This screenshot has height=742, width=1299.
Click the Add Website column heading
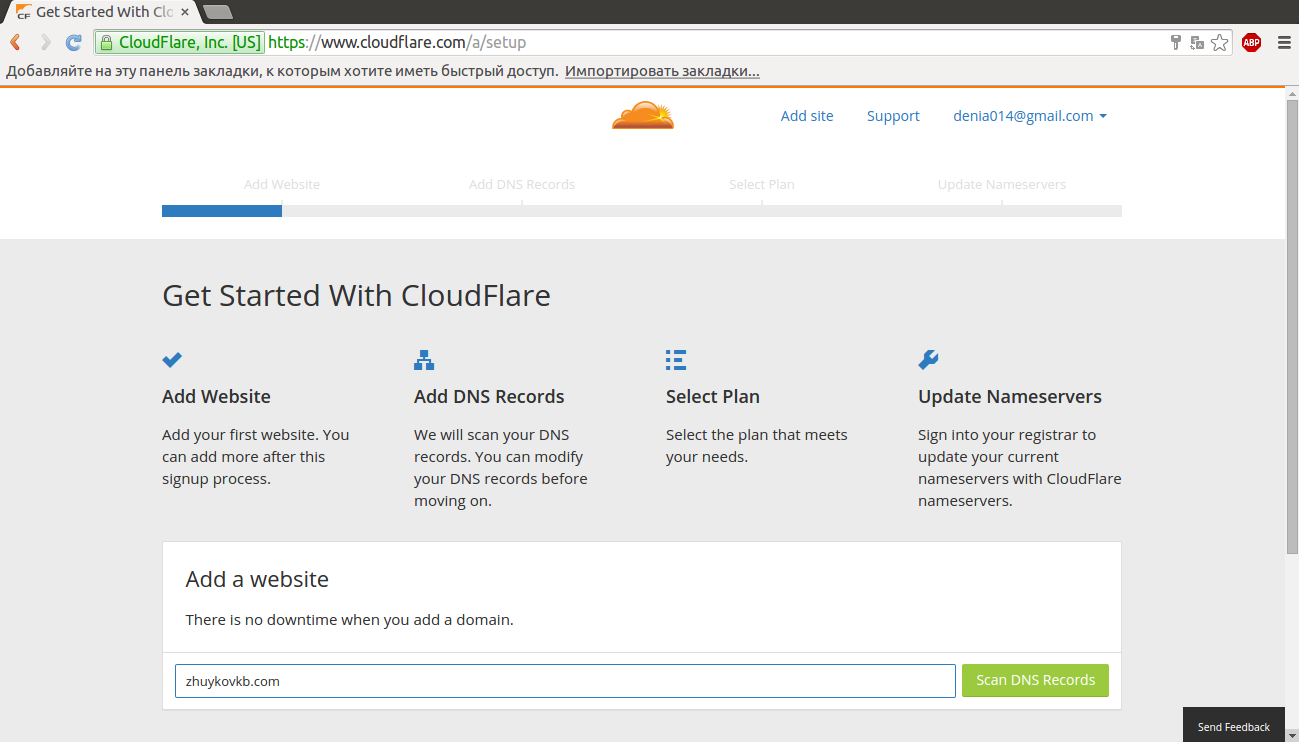(216, 397)
